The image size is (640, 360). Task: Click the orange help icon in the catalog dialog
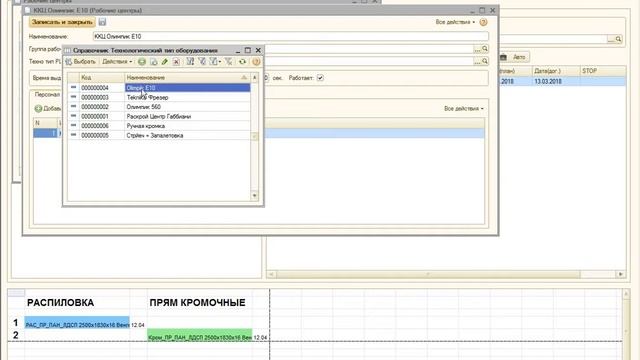256,62
